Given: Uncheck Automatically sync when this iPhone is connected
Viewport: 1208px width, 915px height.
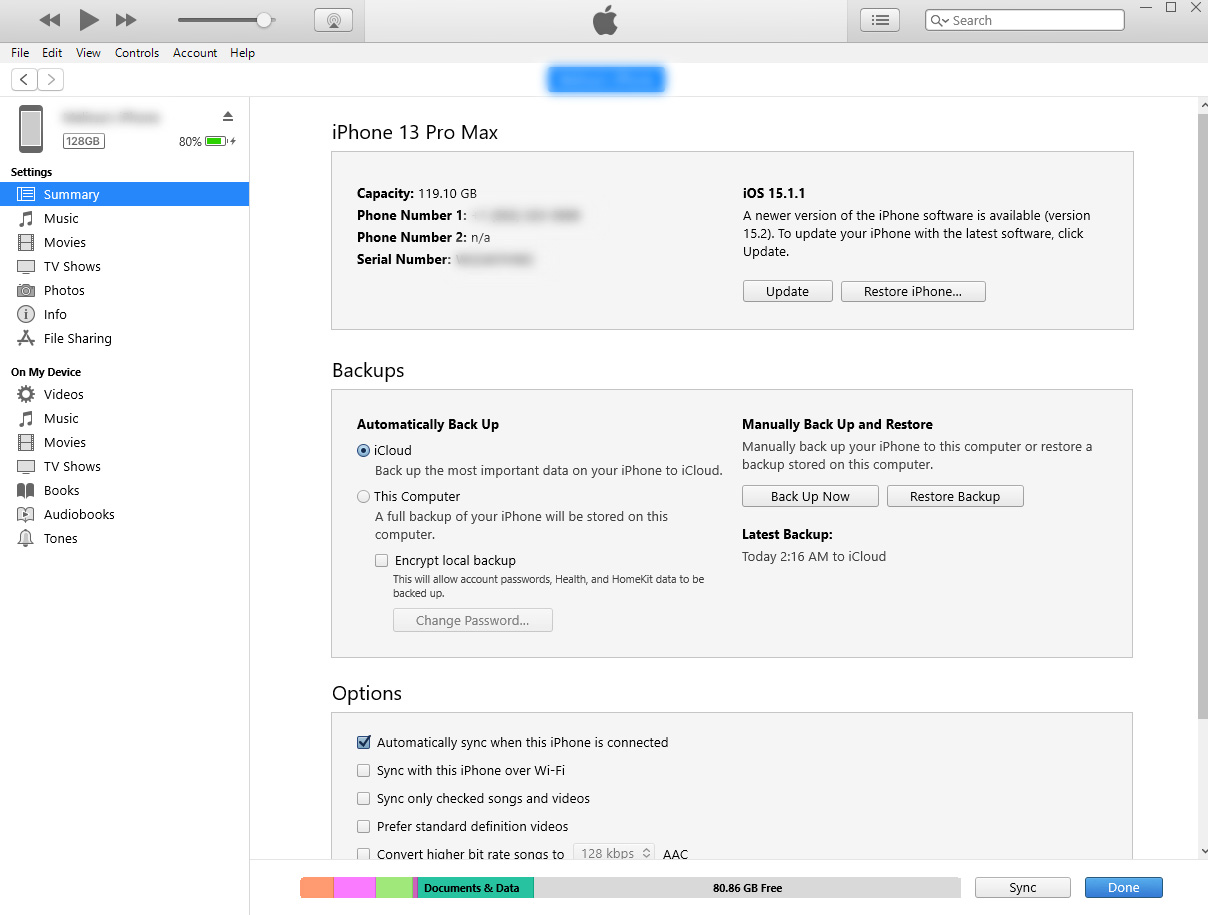Looking at the screenshot, I should click(364, 743).
